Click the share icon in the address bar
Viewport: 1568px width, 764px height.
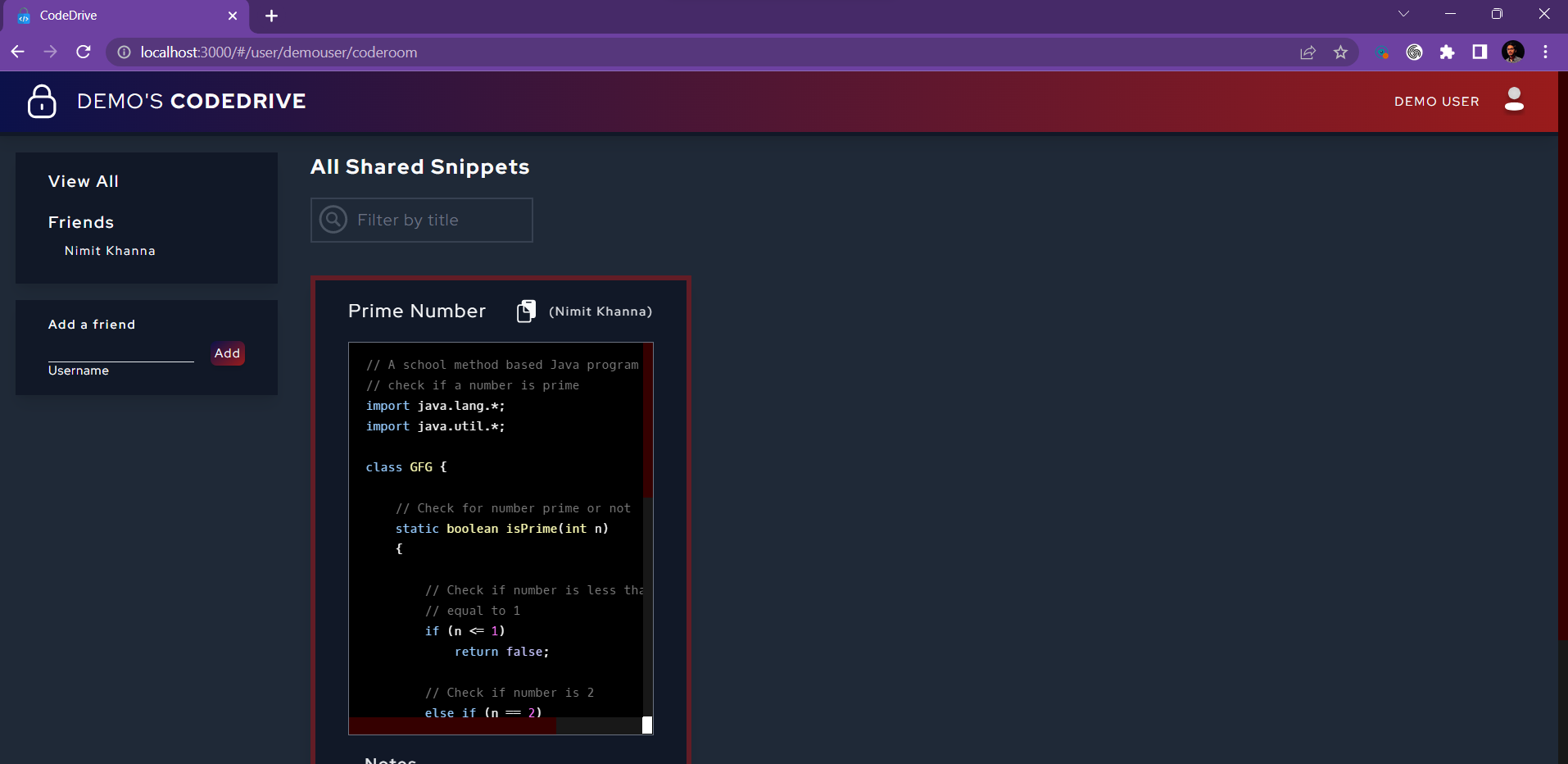point(1307,52)
